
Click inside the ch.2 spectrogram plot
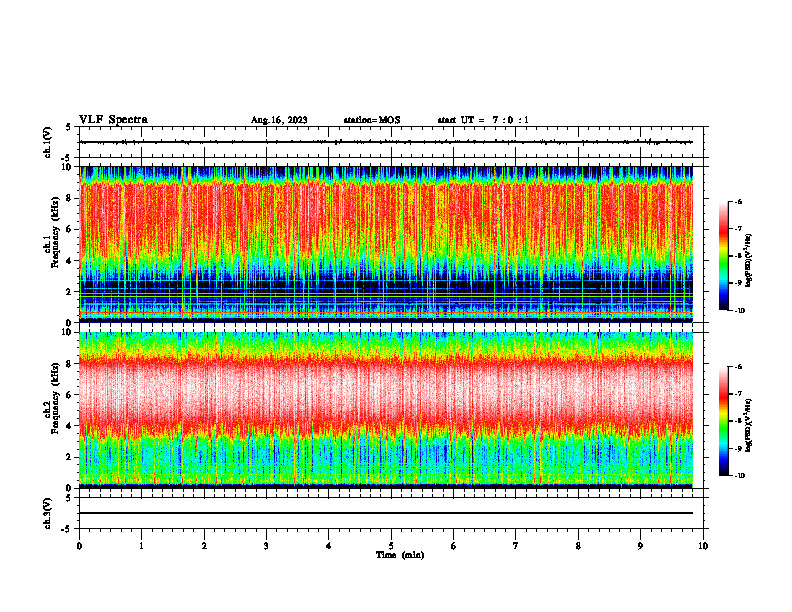click(x=386, y=410)
